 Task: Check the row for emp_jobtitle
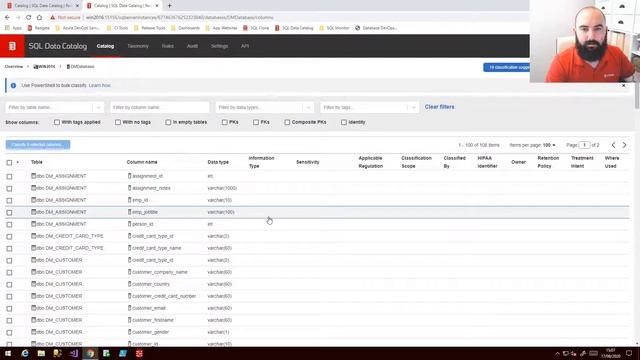click(x=9, y=212)
